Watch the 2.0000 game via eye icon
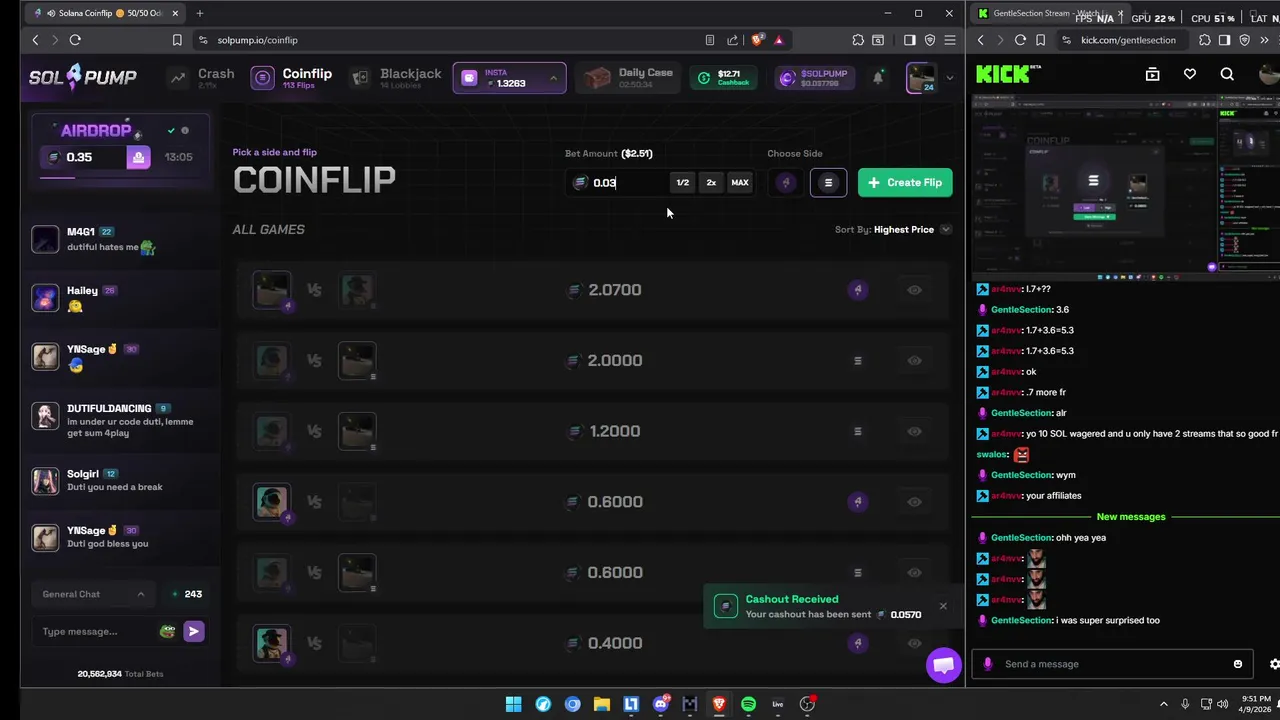This screenshot has width=1280, height=720. 914,360
